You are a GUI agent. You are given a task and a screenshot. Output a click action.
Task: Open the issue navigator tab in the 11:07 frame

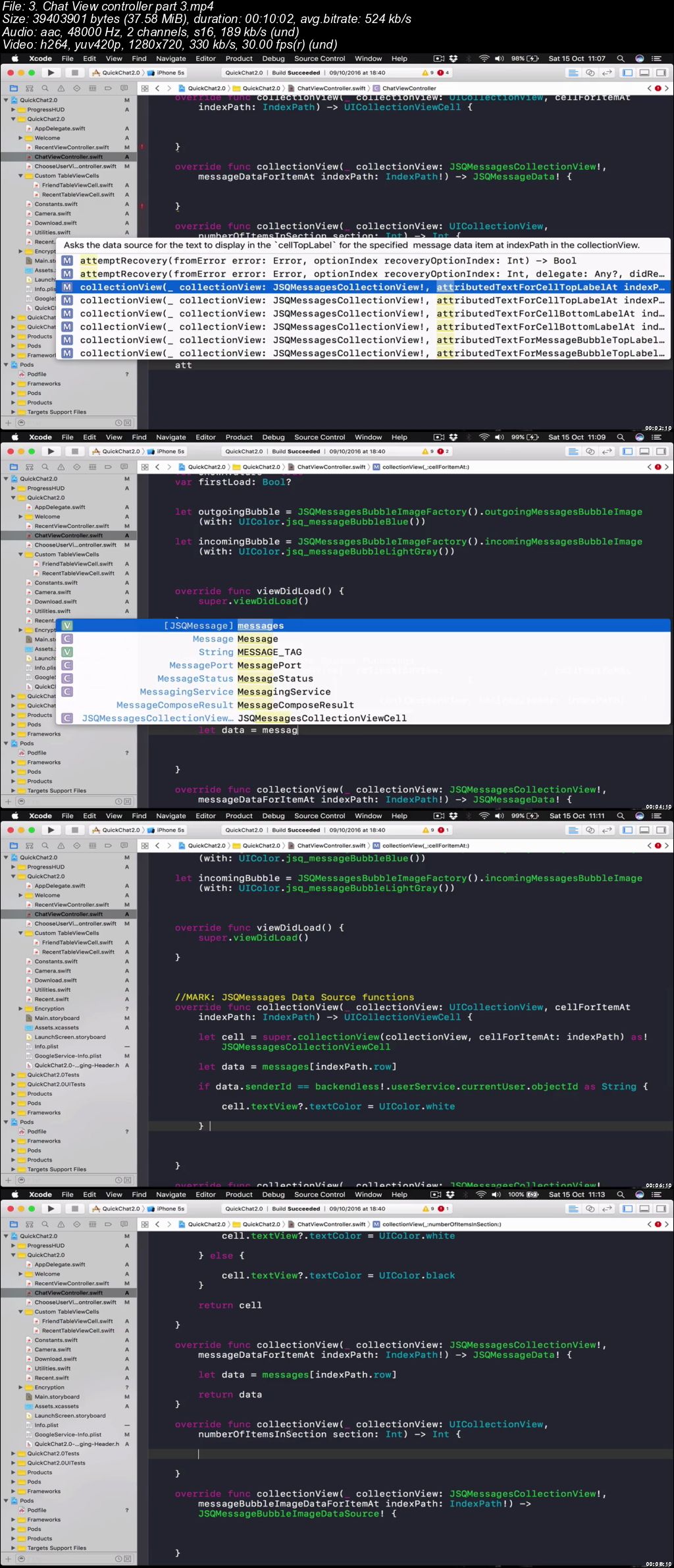pos(61,88)
